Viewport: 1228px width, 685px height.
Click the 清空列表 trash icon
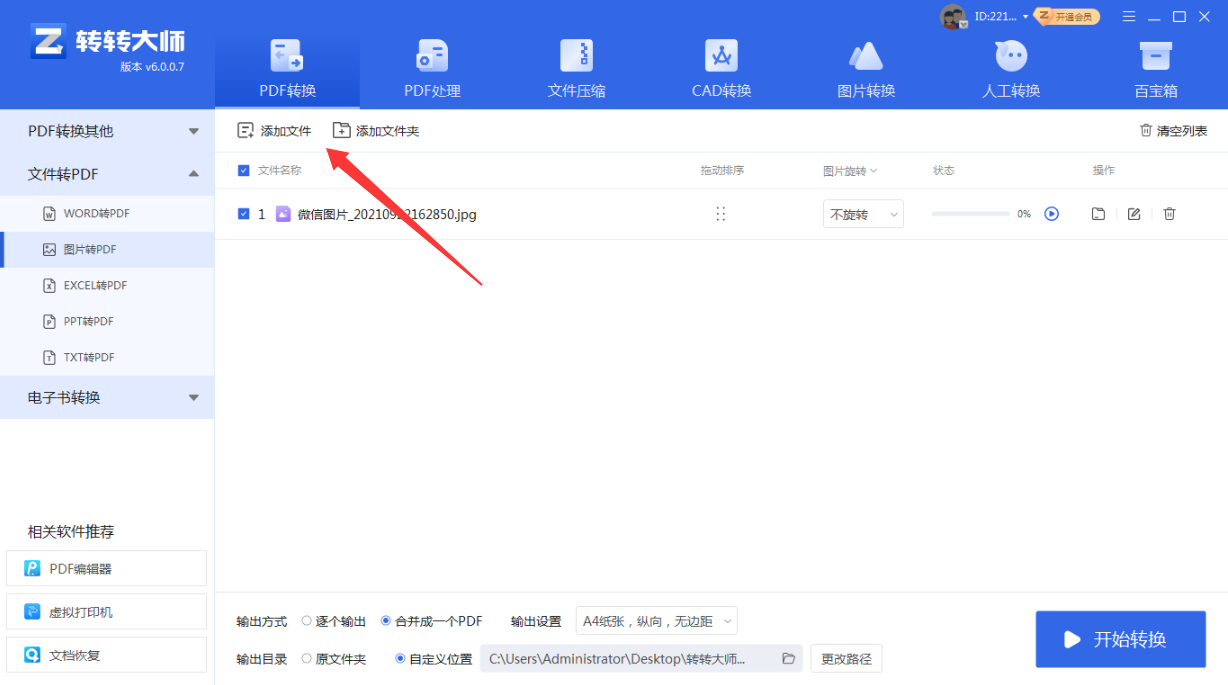pyautogui.click(x=1146, y=131)
